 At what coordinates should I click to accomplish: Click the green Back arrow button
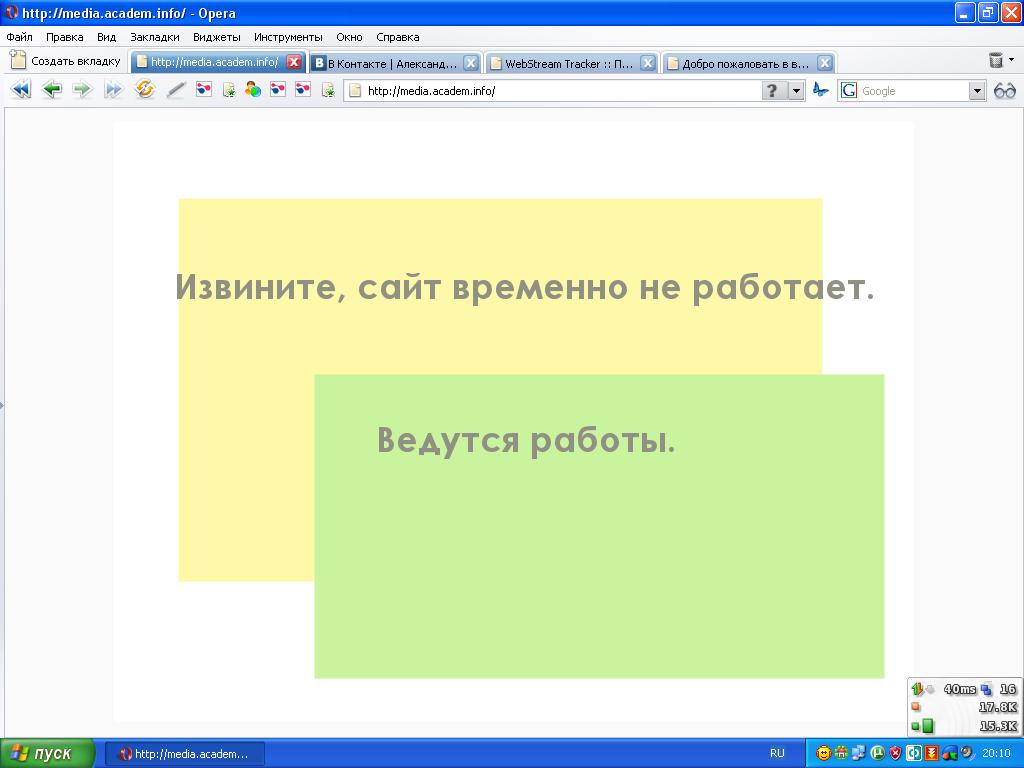(52, 90)
